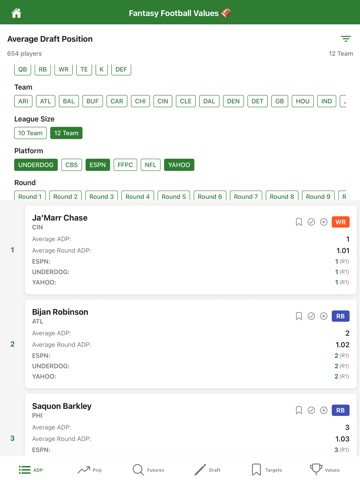Filter by Round 5
This screenshot has width=360, height=480.
(x=174, y=196)
